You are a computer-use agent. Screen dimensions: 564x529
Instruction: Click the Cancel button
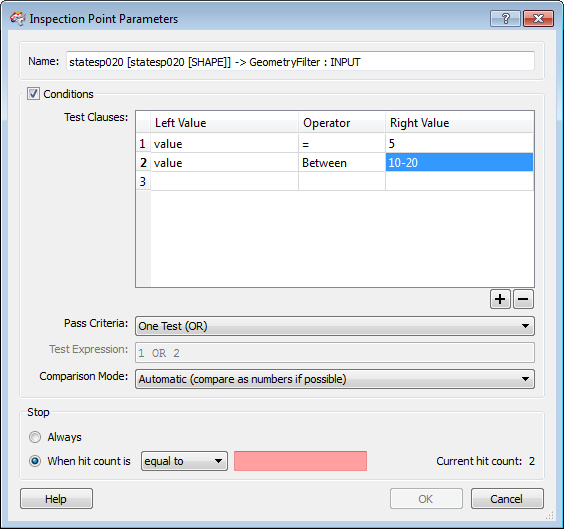pyautogui.click(x=507, y=499)
